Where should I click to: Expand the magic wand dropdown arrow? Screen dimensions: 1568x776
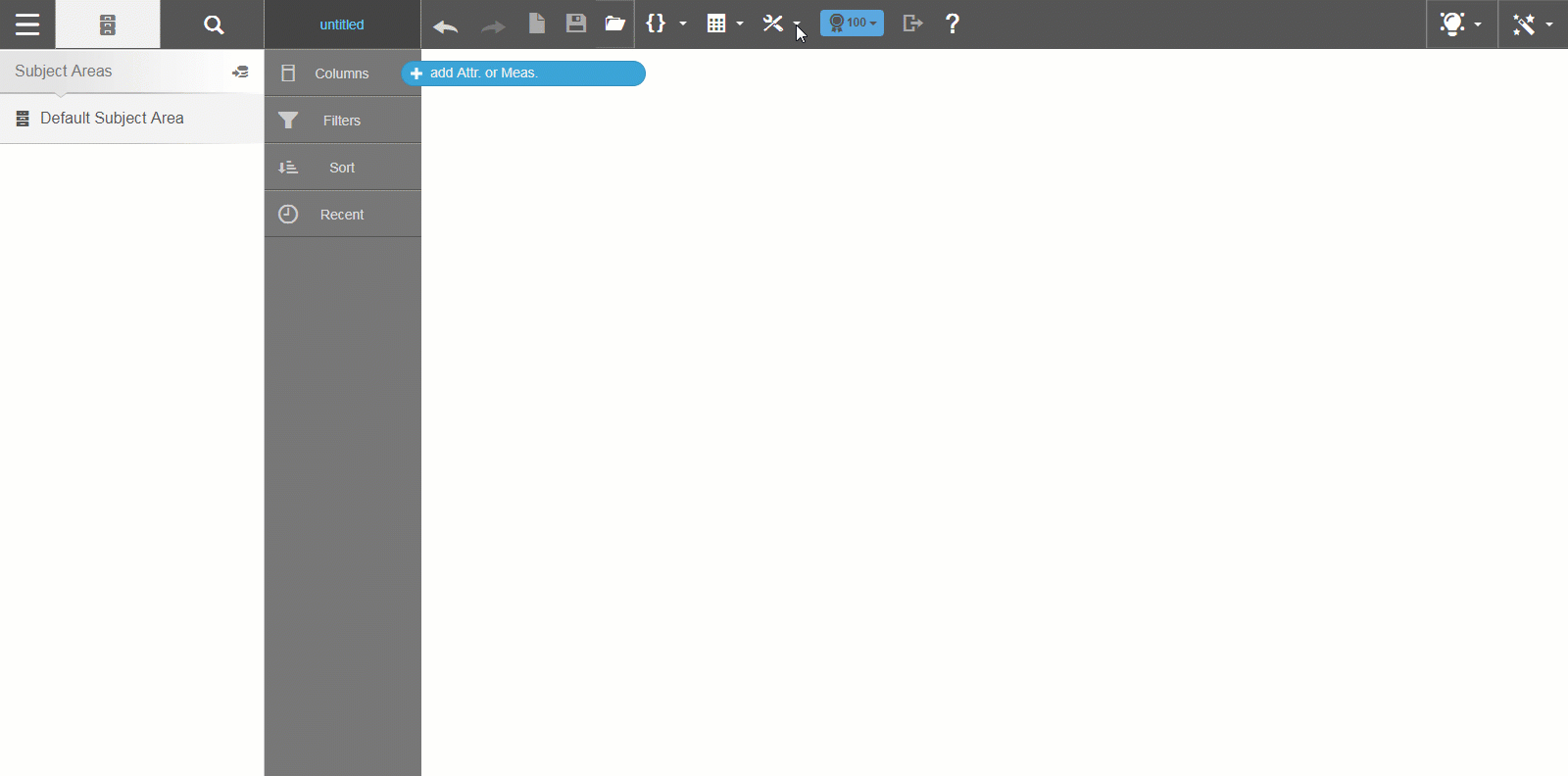click(1549, 24)
